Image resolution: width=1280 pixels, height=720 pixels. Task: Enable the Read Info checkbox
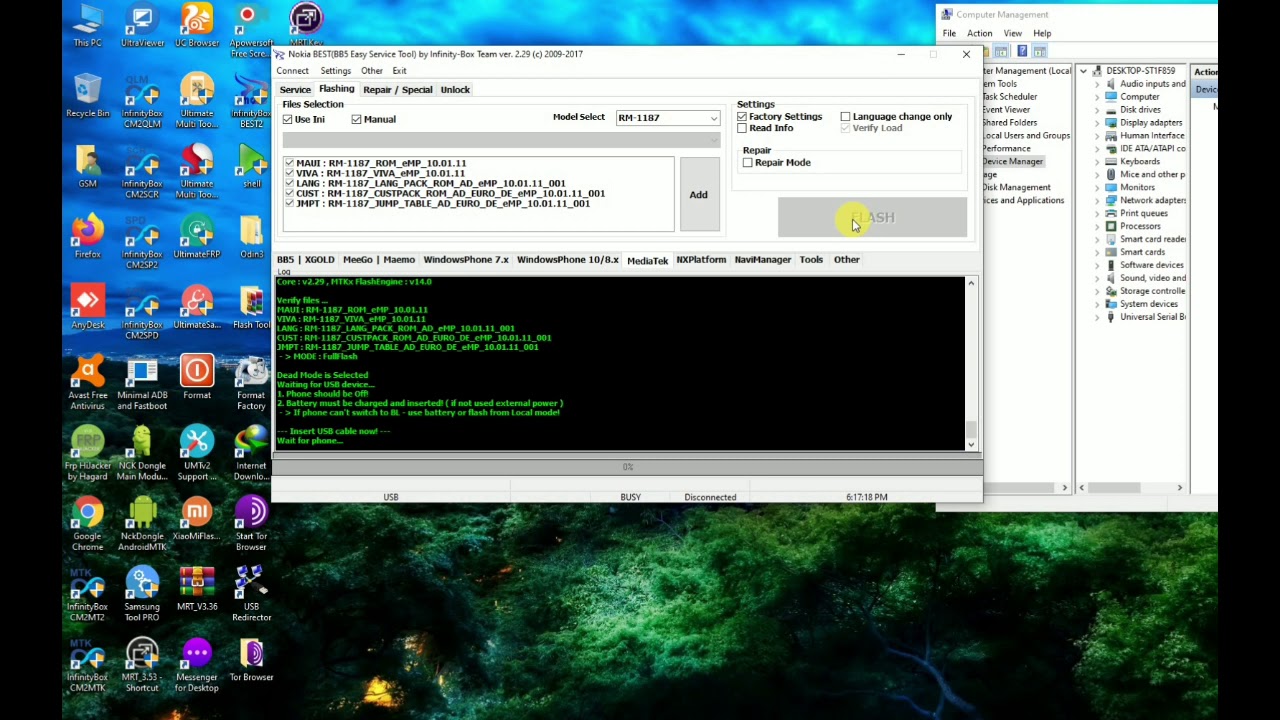pos(742,128)
